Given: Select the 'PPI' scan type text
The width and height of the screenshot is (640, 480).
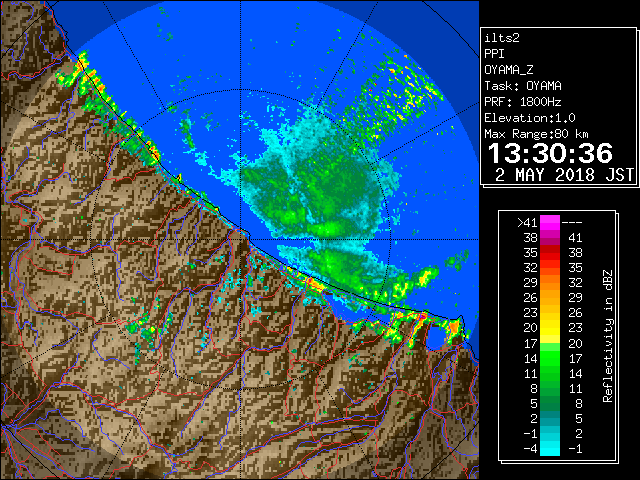Looking at the screenshot, I should point(494,54).
